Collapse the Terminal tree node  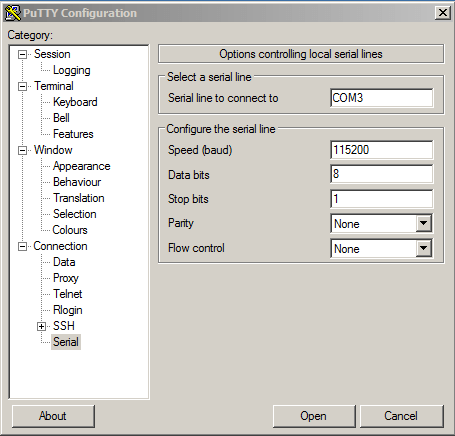(x=22, y=86)
